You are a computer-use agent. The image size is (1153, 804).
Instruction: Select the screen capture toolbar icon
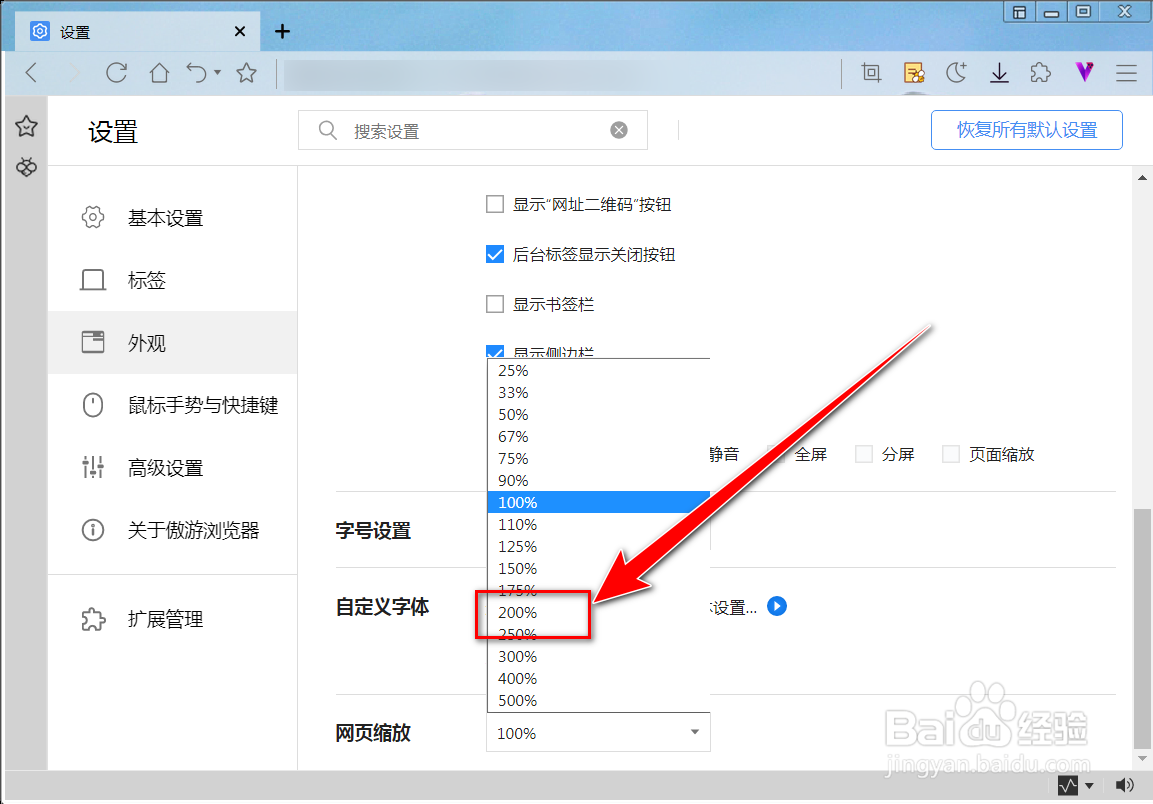[870, 72]
